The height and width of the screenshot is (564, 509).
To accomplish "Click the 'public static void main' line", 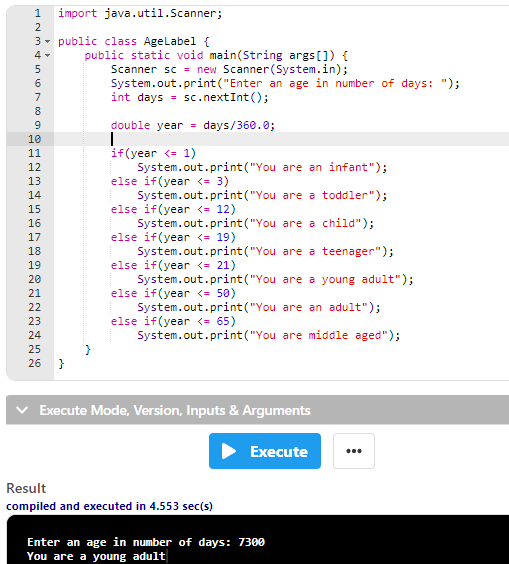I will click(x=216, y=55).
